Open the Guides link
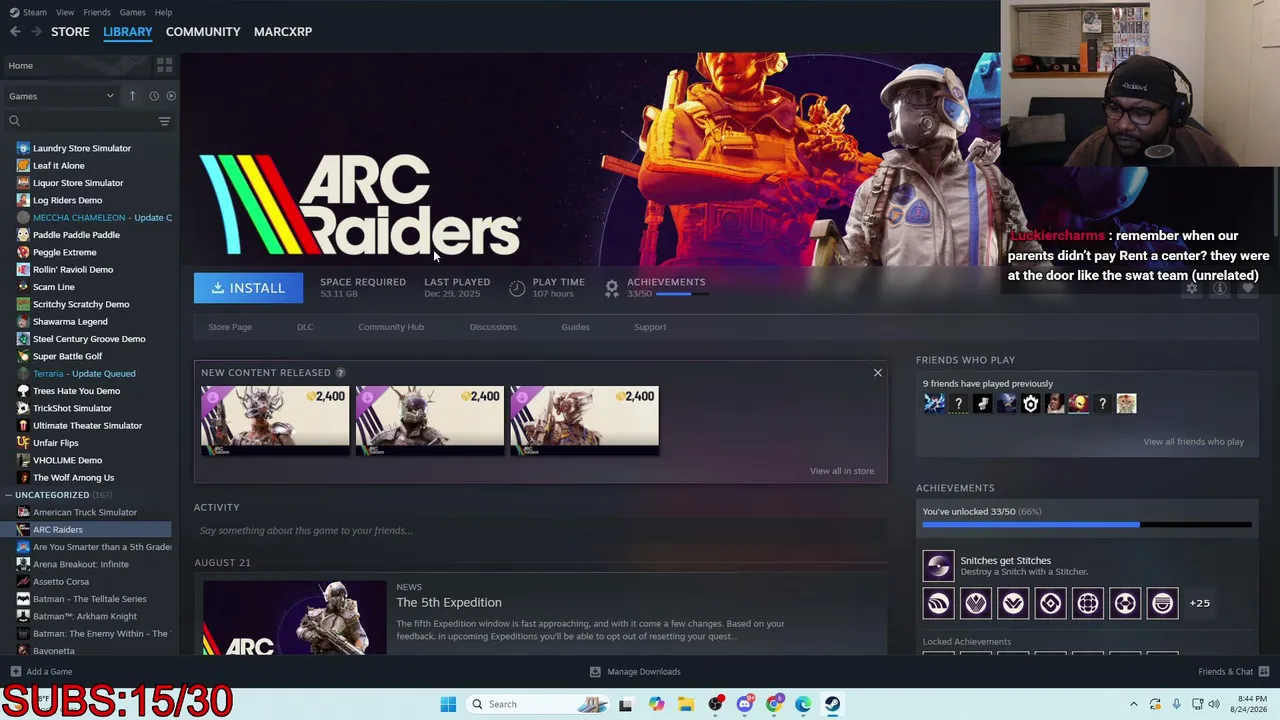The height and width of the screenshot is (720, 1280). tap(575, 327)
